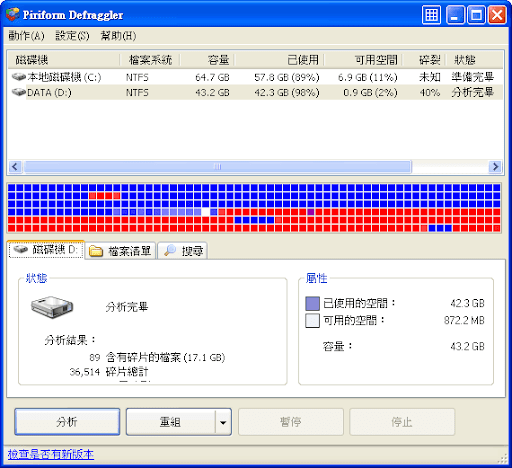Image resolution: width=512 pixels, height=468 pixels.
Task: Click the 可用的空間 color swatch
Action: coord(312,321)
